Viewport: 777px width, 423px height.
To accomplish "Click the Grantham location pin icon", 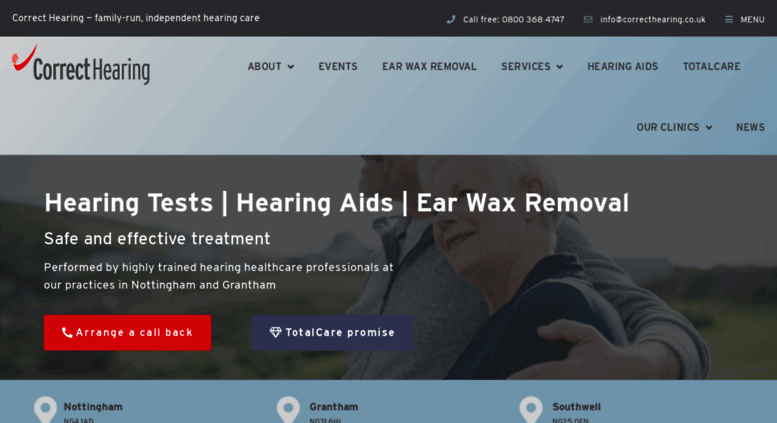I will (288, 410).
